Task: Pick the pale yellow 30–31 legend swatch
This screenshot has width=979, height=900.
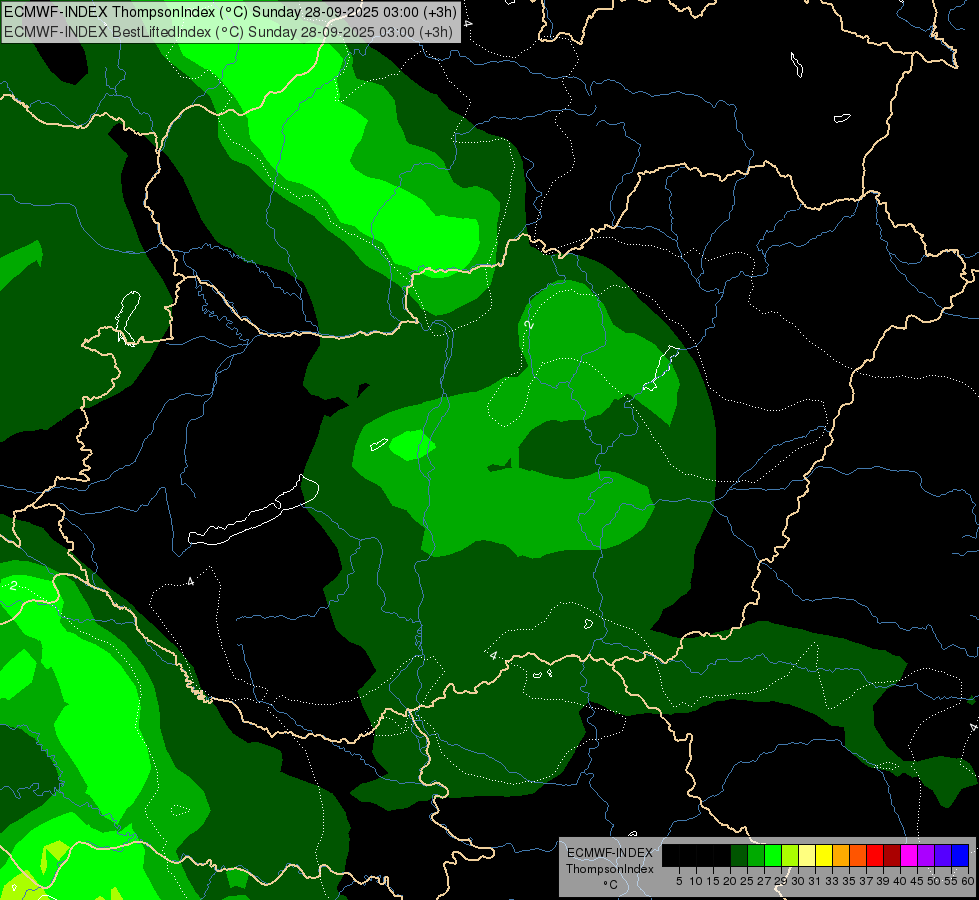Action: point(807,855)
